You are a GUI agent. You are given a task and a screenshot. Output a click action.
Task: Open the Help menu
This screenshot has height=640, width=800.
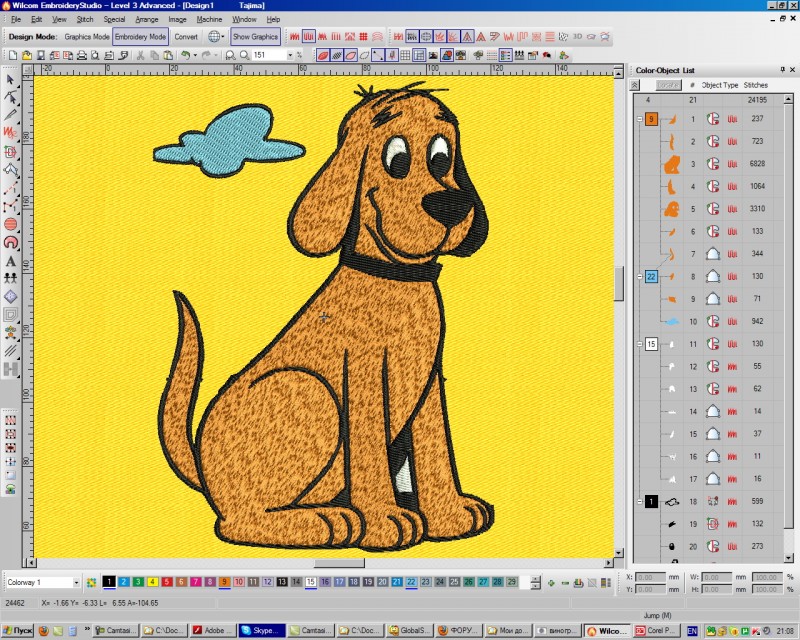coord(273,19)
